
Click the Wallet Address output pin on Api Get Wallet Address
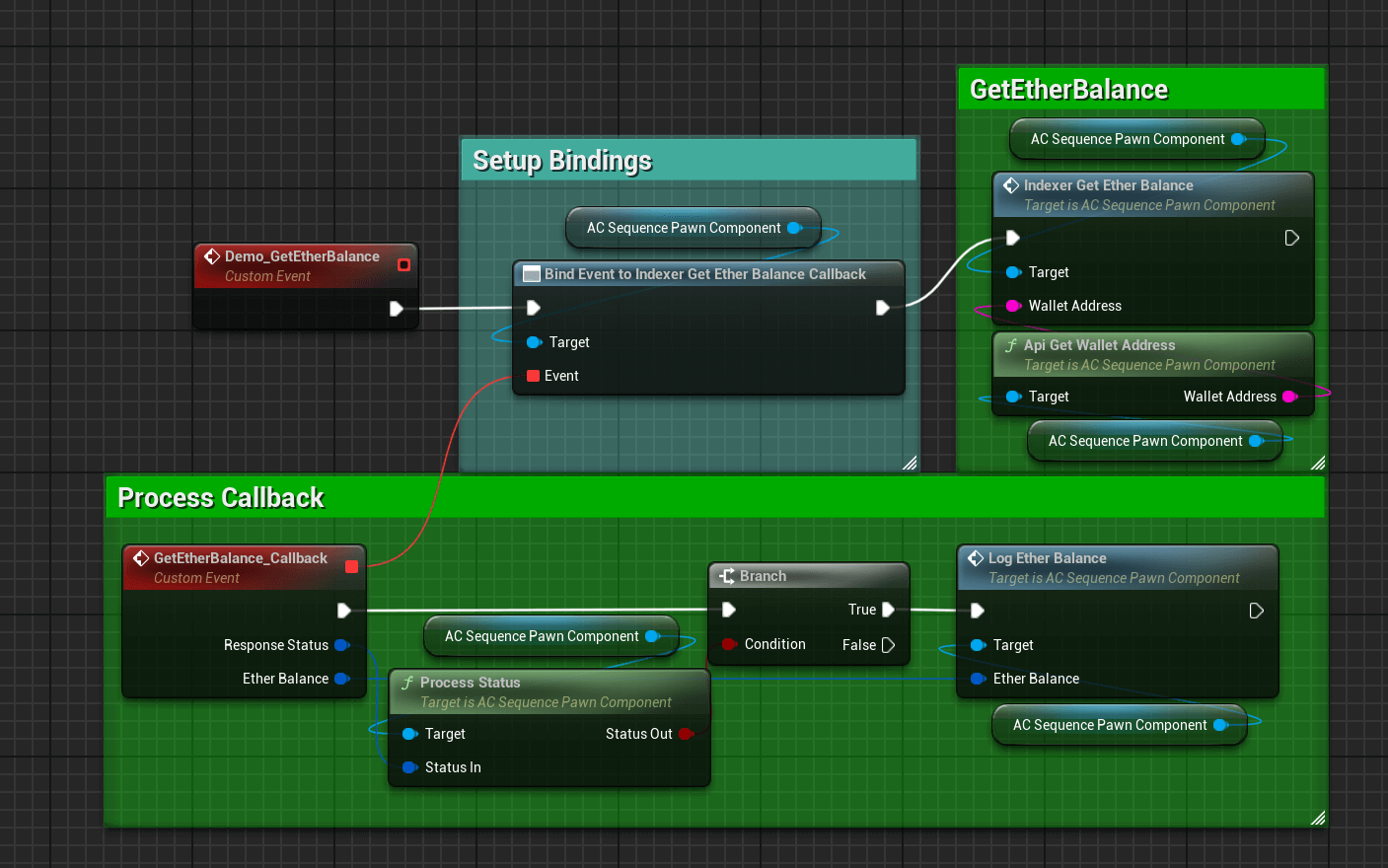[x=1289, y=397]
